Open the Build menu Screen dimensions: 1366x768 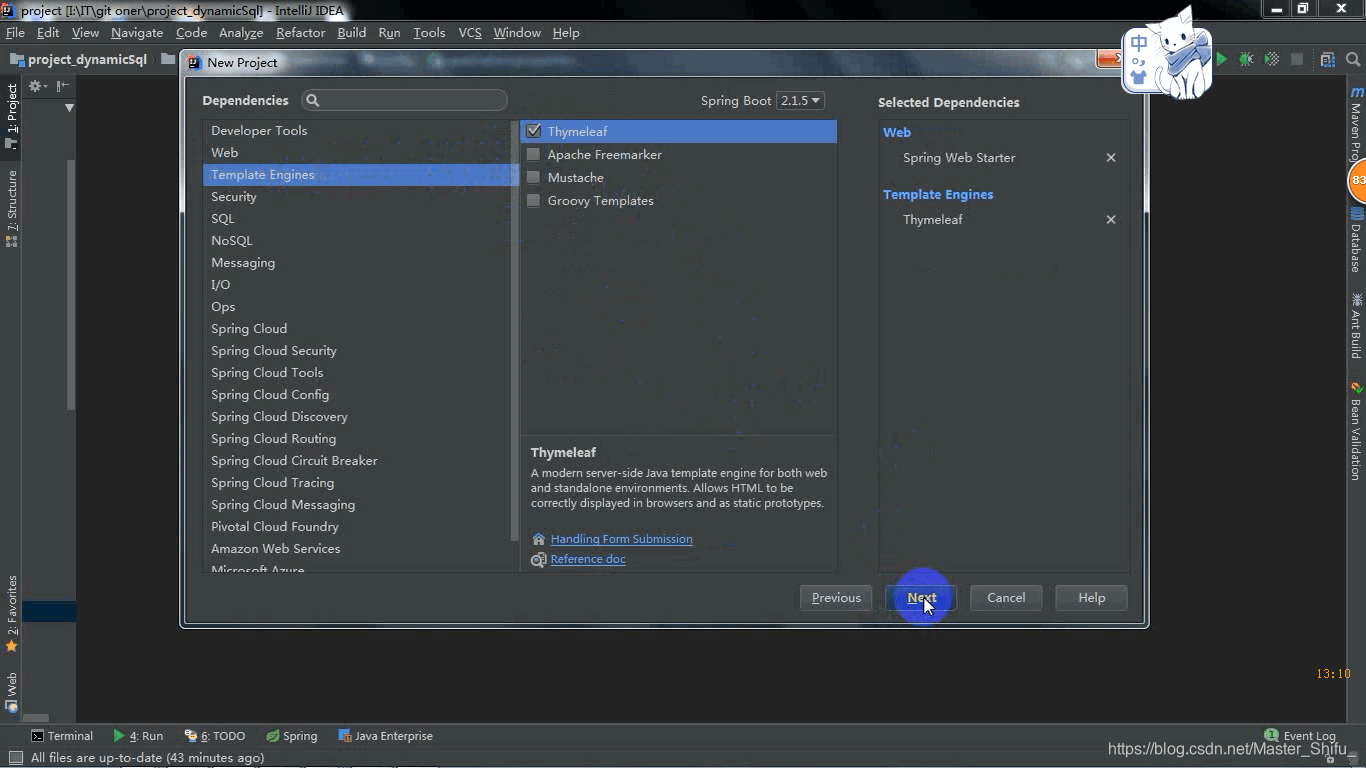click(x=352, y=32)
